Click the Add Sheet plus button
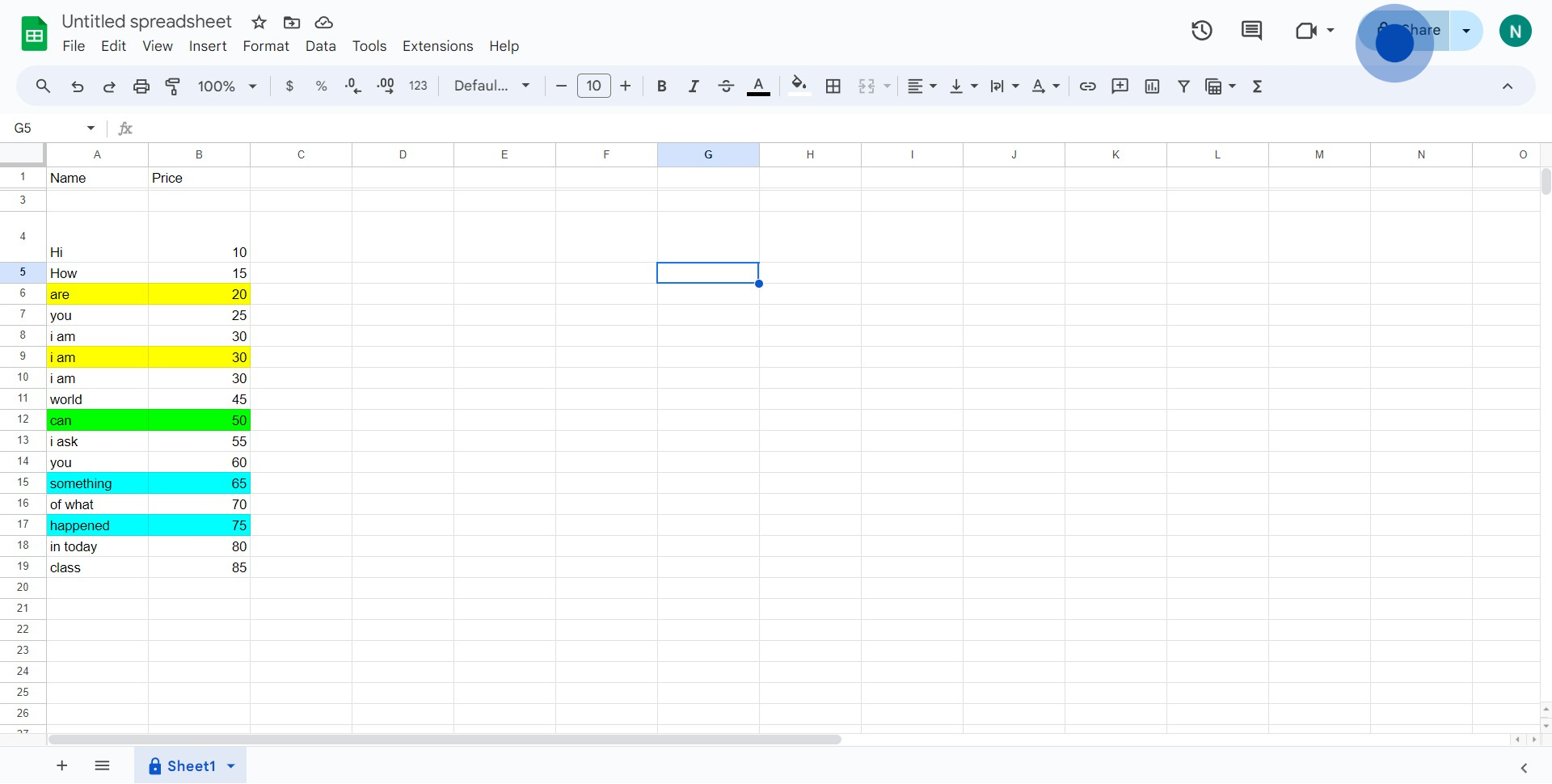The width and height of the screenshot is (1552, 784). point(62,766)
